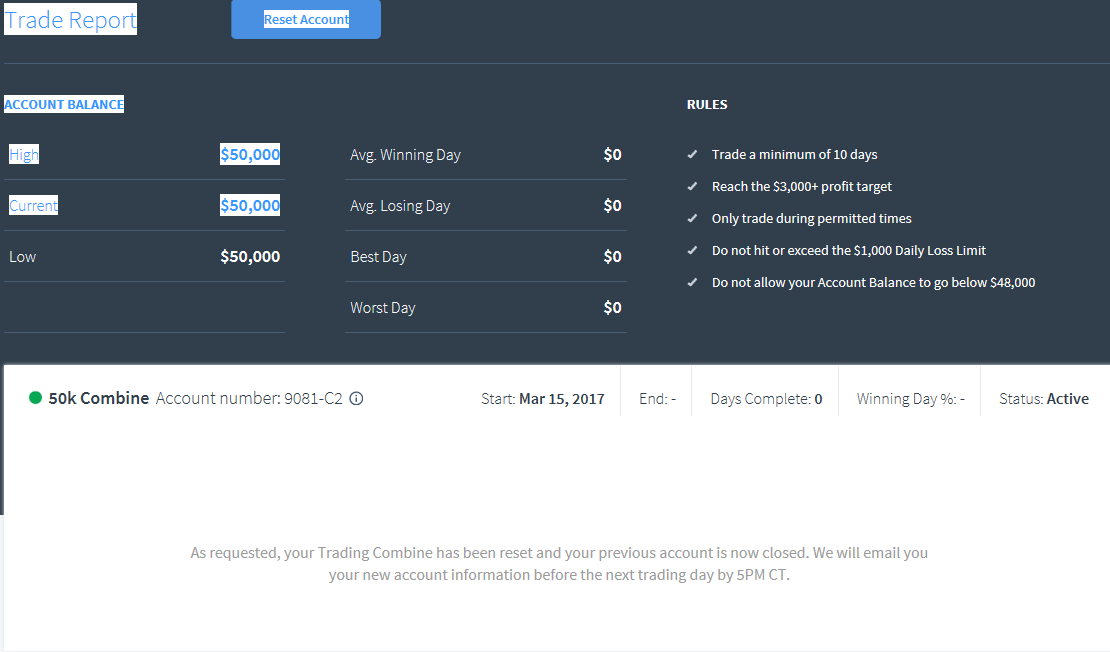Select the Worst Day $0 value

pos(612,307)
